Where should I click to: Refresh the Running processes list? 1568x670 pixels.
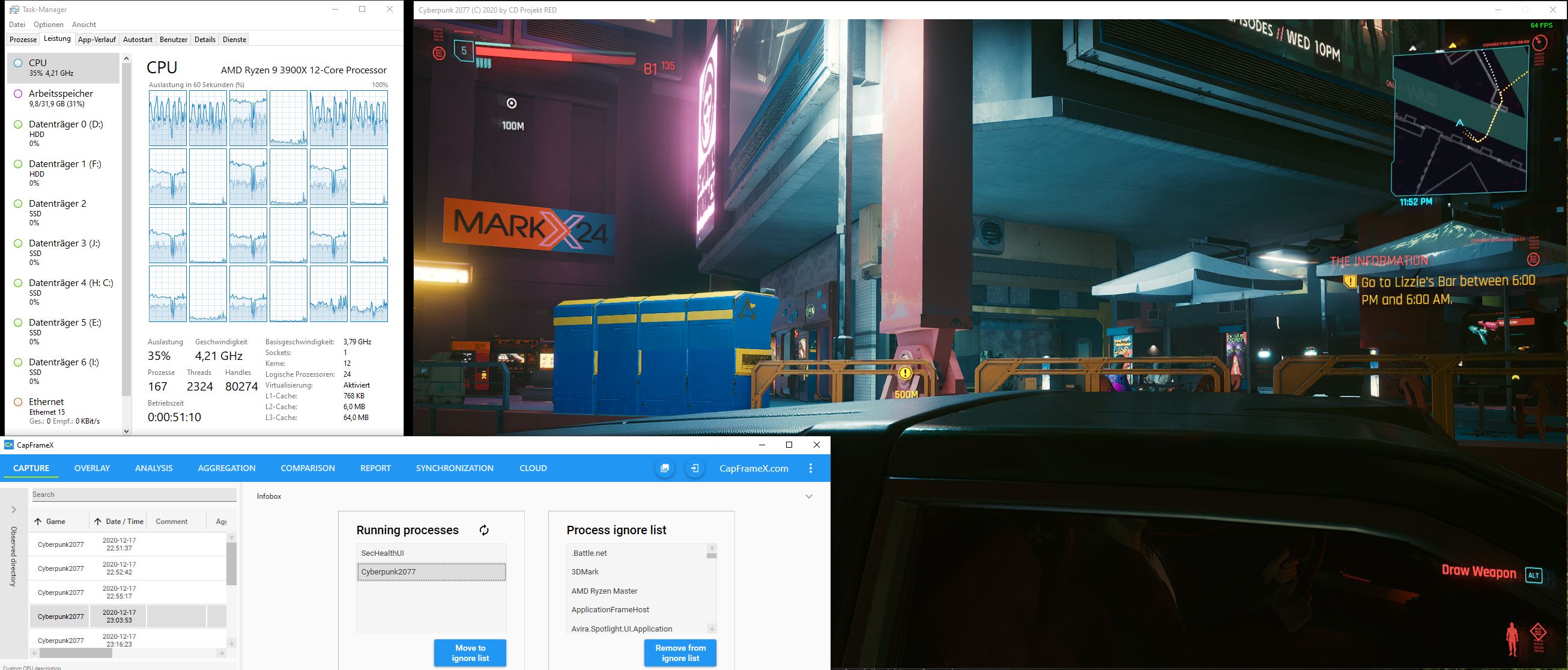click(x=484, y=530)
